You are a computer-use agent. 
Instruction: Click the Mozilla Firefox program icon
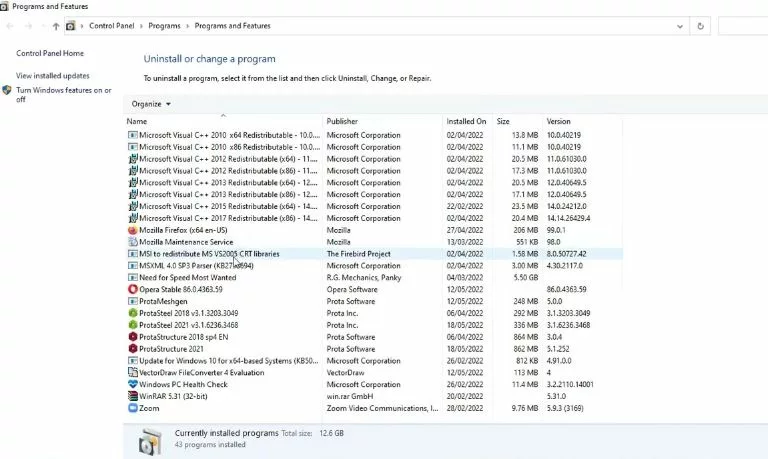132,230
